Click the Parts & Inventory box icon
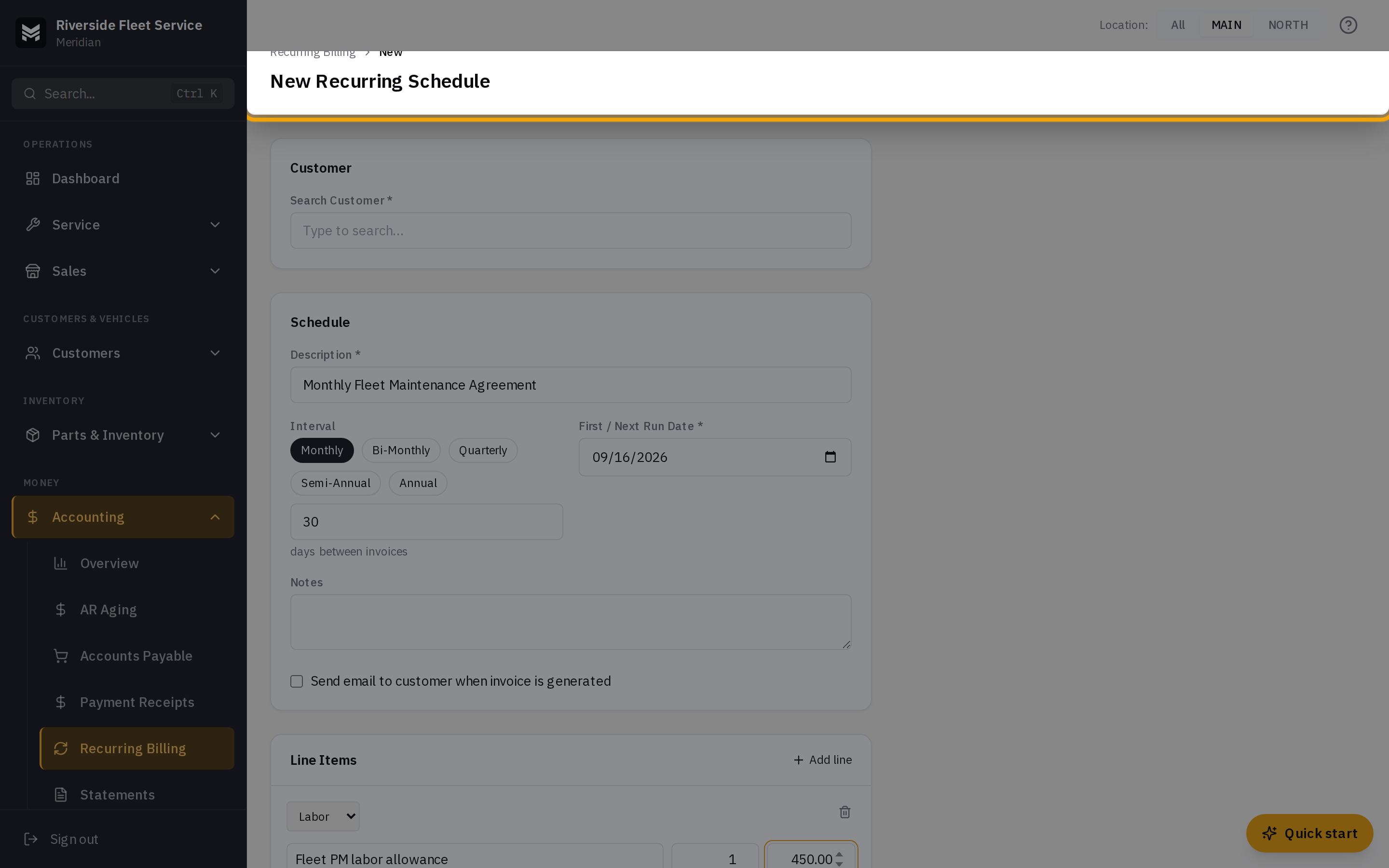 click(x=33, y=435)
